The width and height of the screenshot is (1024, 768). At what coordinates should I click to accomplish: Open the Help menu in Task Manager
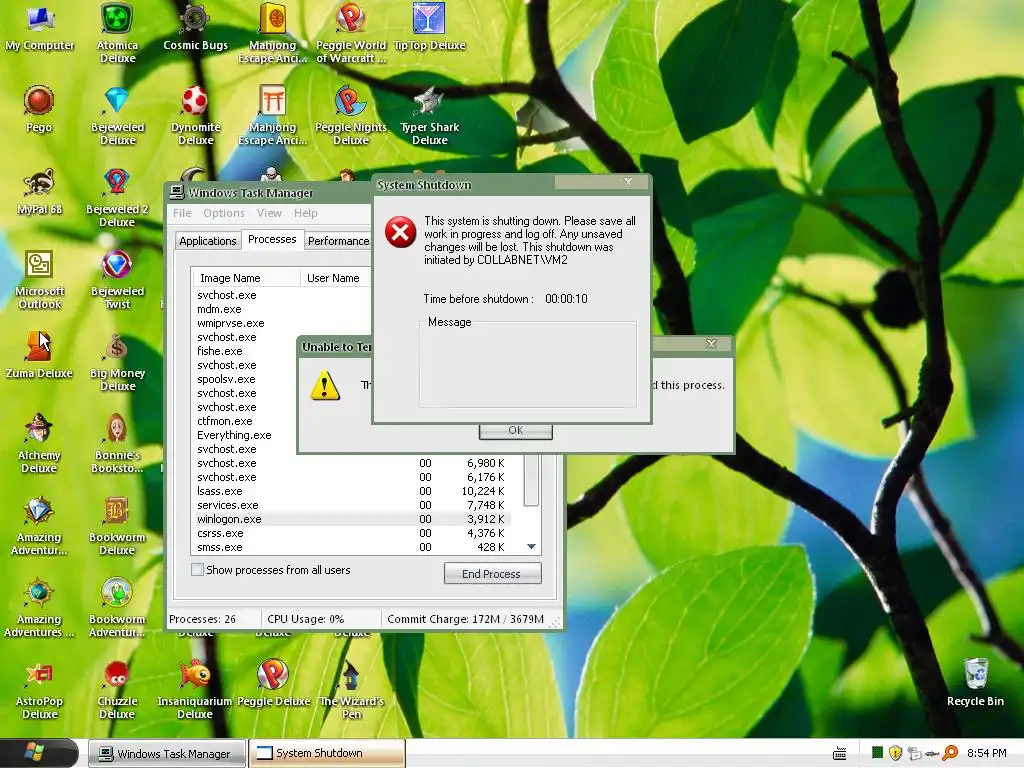pos(305,213)
